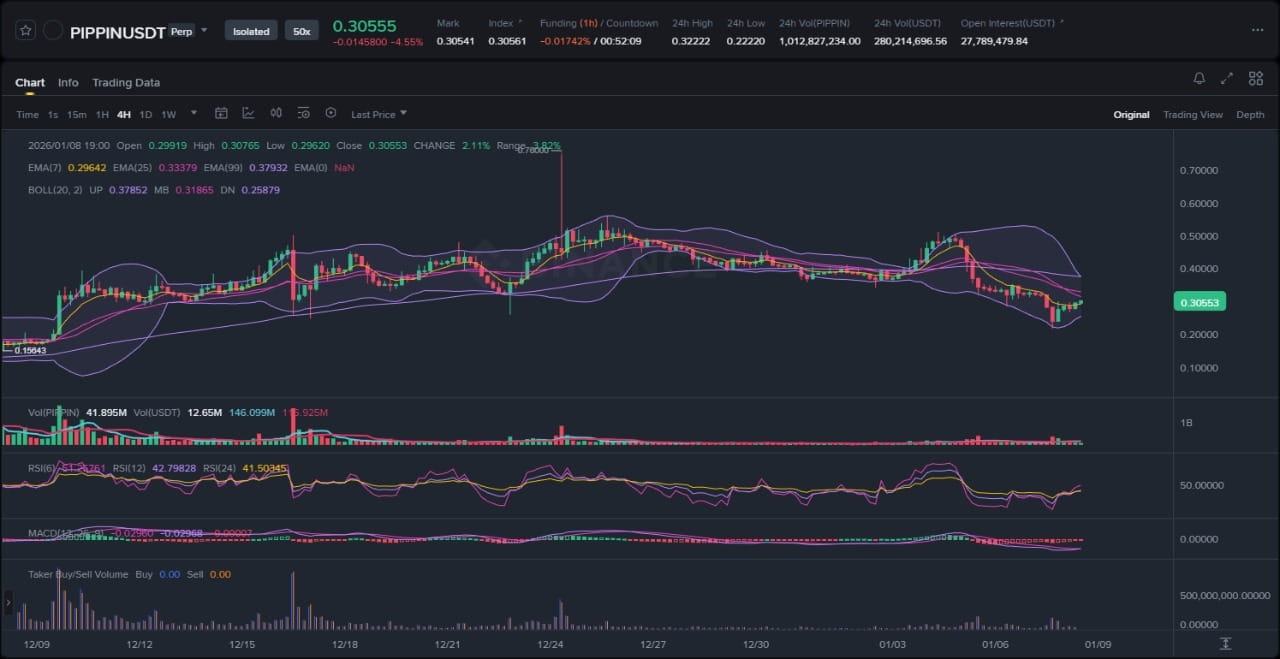
Task: Click the 12/24 date on time axis
Action: coord(550,645)
